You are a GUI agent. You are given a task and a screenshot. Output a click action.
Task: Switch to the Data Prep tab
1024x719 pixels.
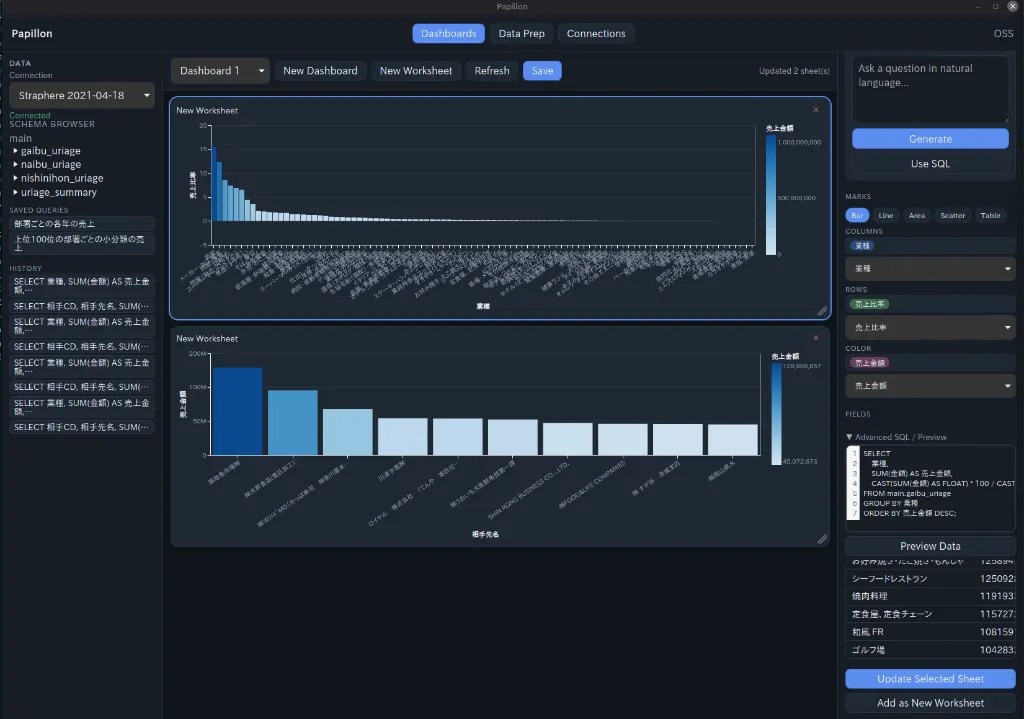coord(521,33)
